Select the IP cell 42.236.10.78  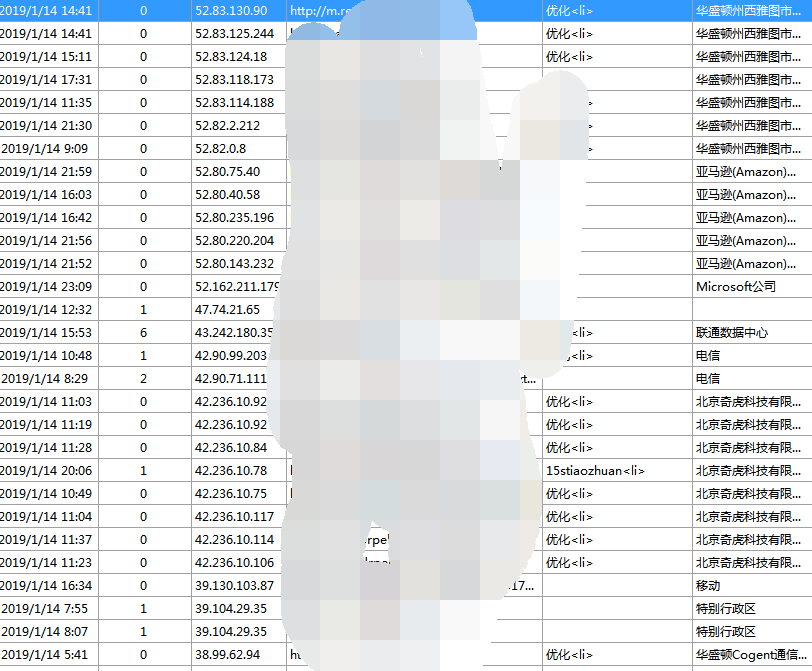tap(231, 471)
